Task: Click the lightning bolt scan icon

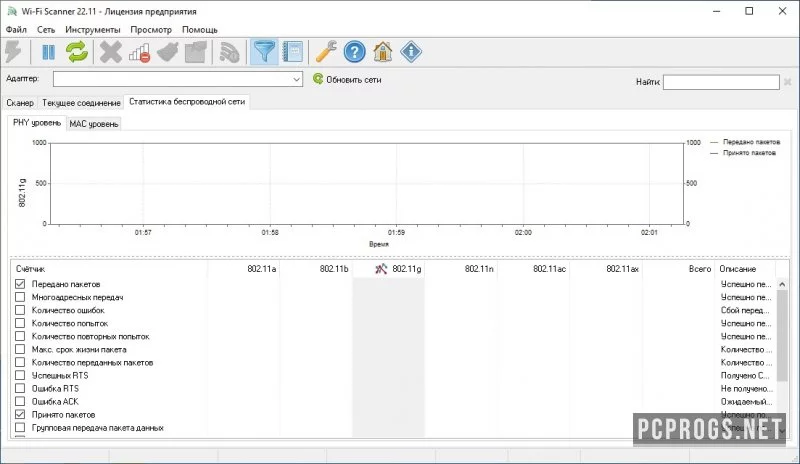Action: (x=13, y=52)
